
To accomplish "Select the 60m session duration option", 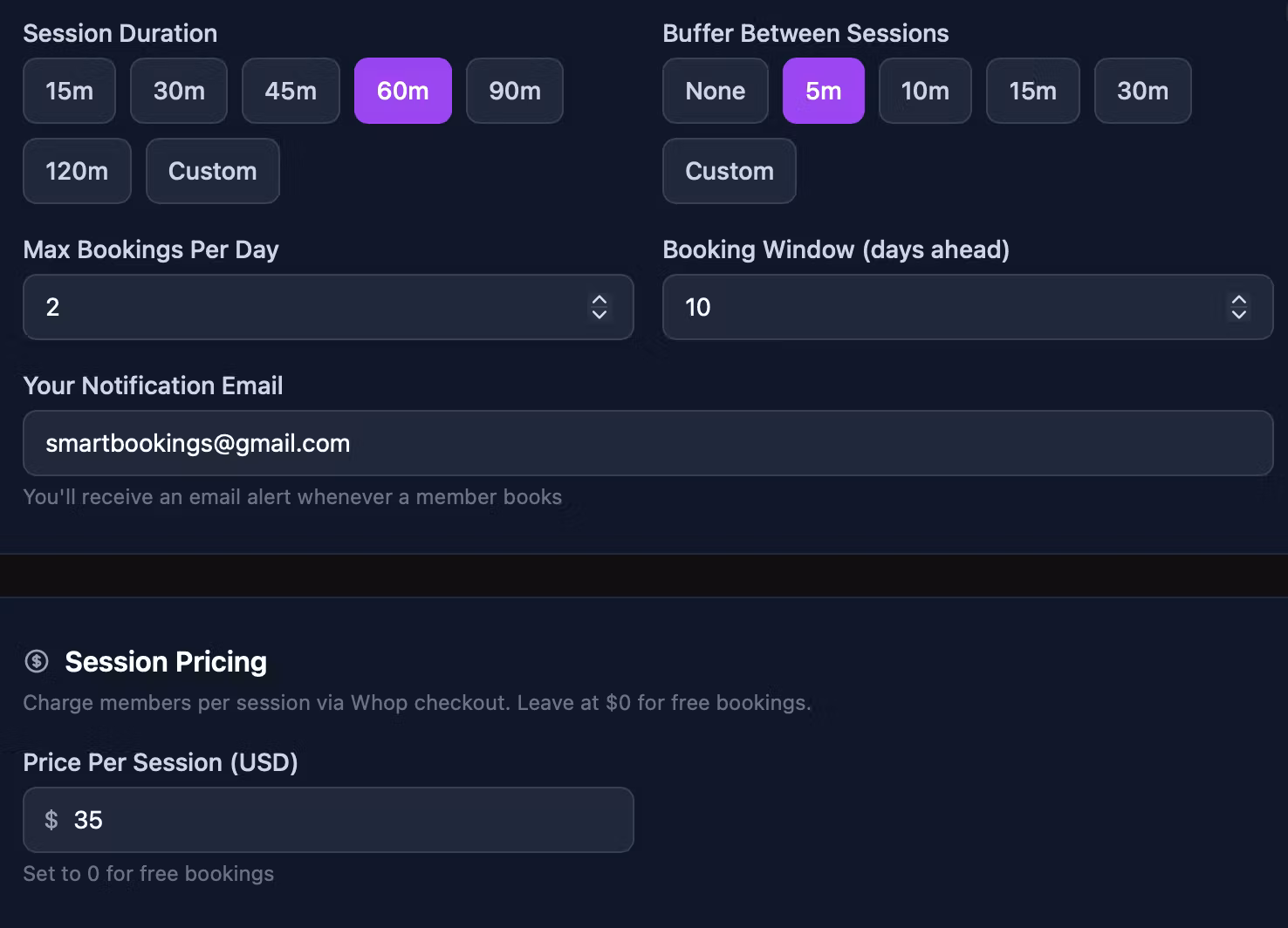I will [x=403, y=91].
